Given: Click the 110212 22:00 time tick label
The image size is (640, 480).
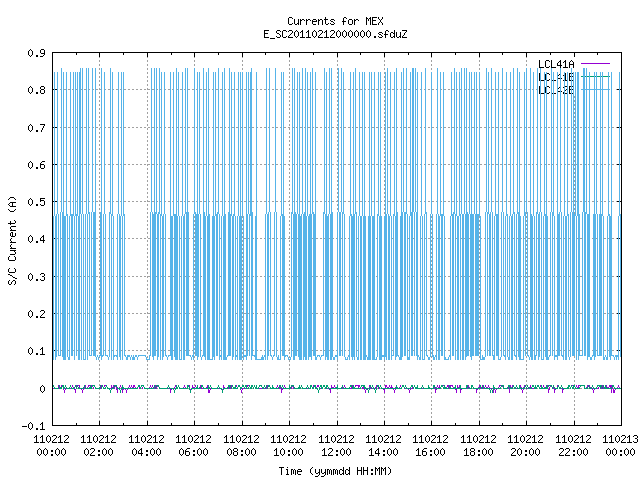Looking at the screenshot, I should tap(573, 446).
